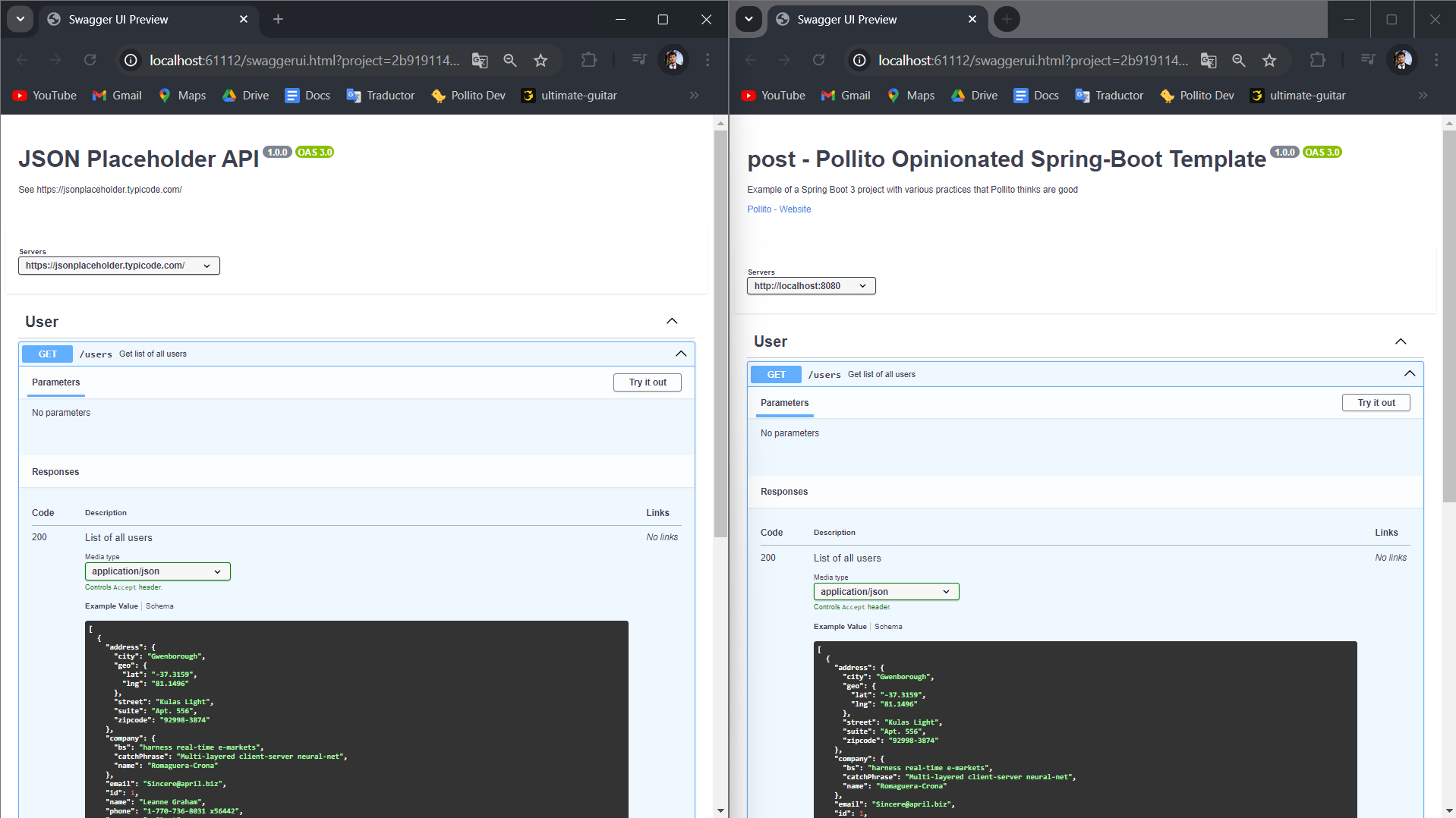The height and width of the screenshot is (818, 1456).
Task: Open tab search dropdown in right window
Action: pos(749,19)
